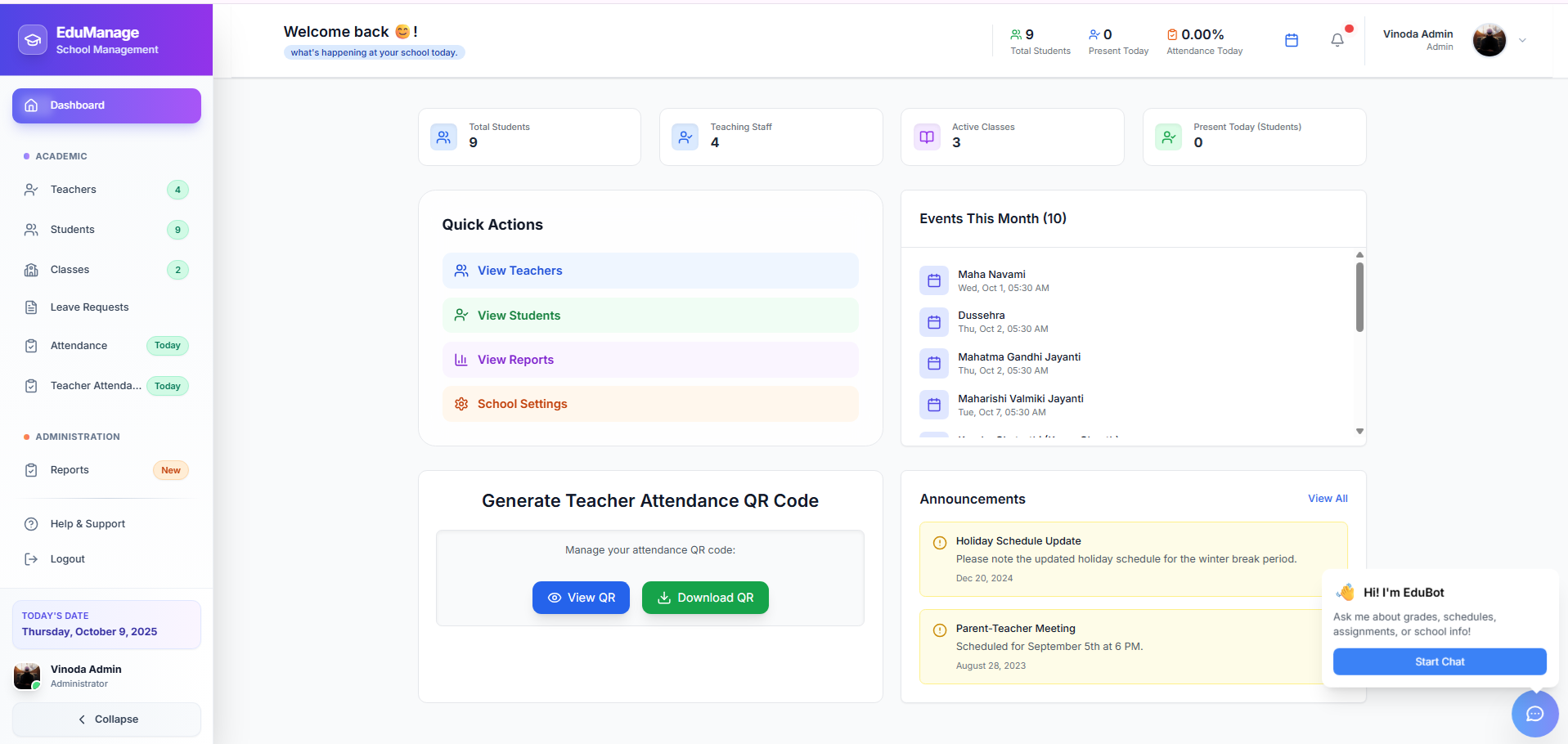Collapse the sidebar
The image size is (1568, 744).
107,719
